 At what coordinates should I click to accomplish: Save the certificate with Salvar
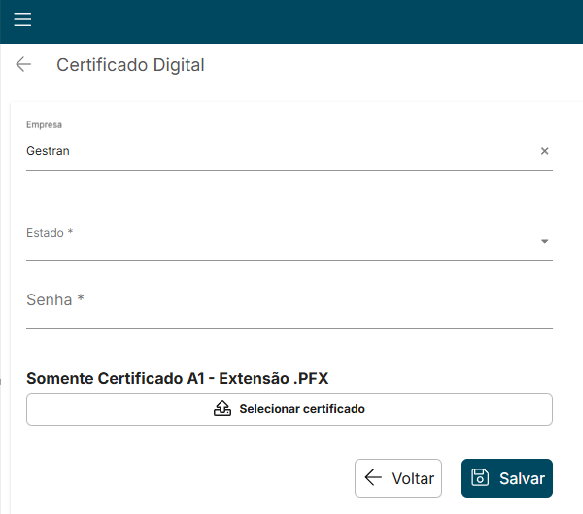[507, 478]
